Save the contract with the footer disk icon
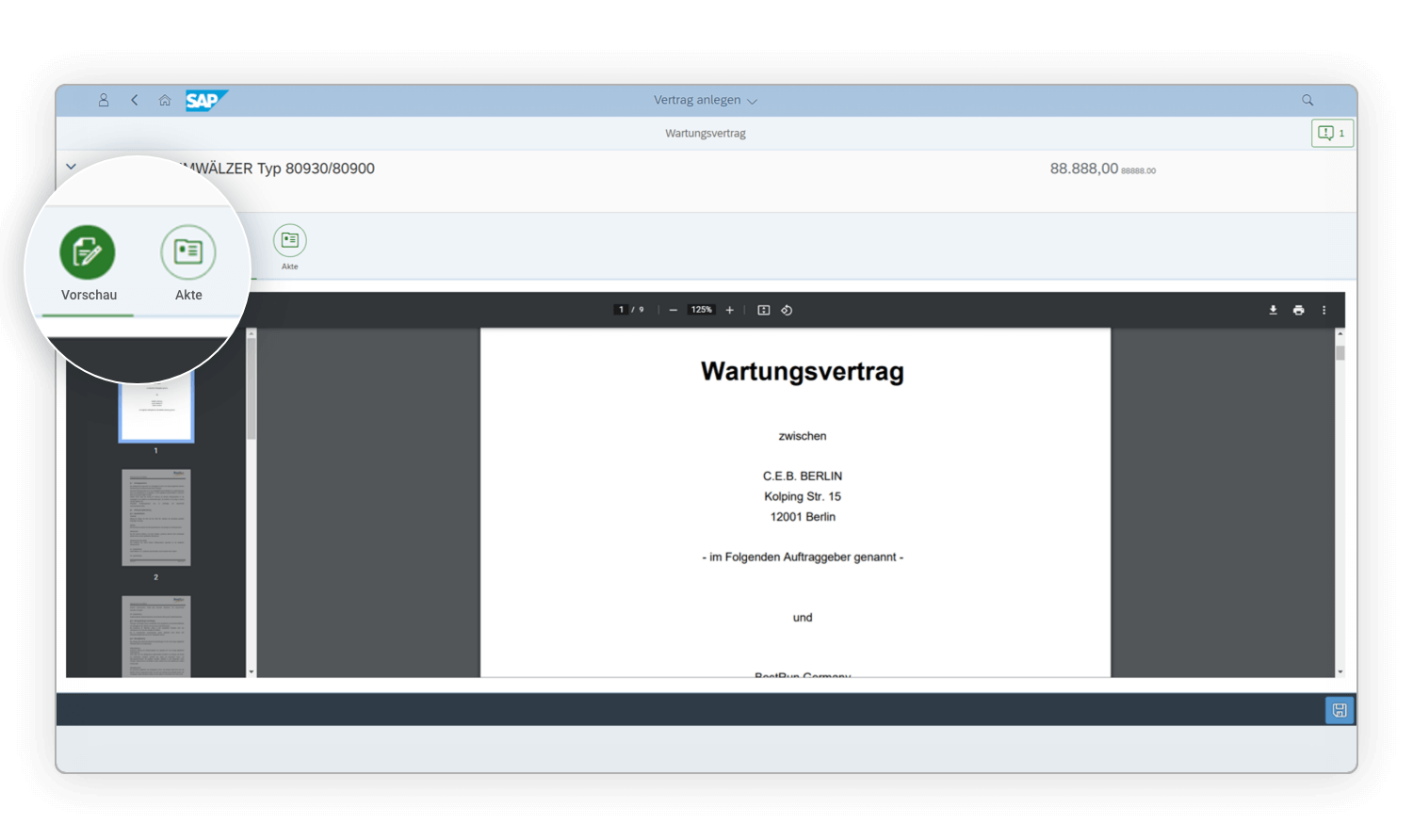The height and width of the screenshot is (840, 1413). [1340, 710]
